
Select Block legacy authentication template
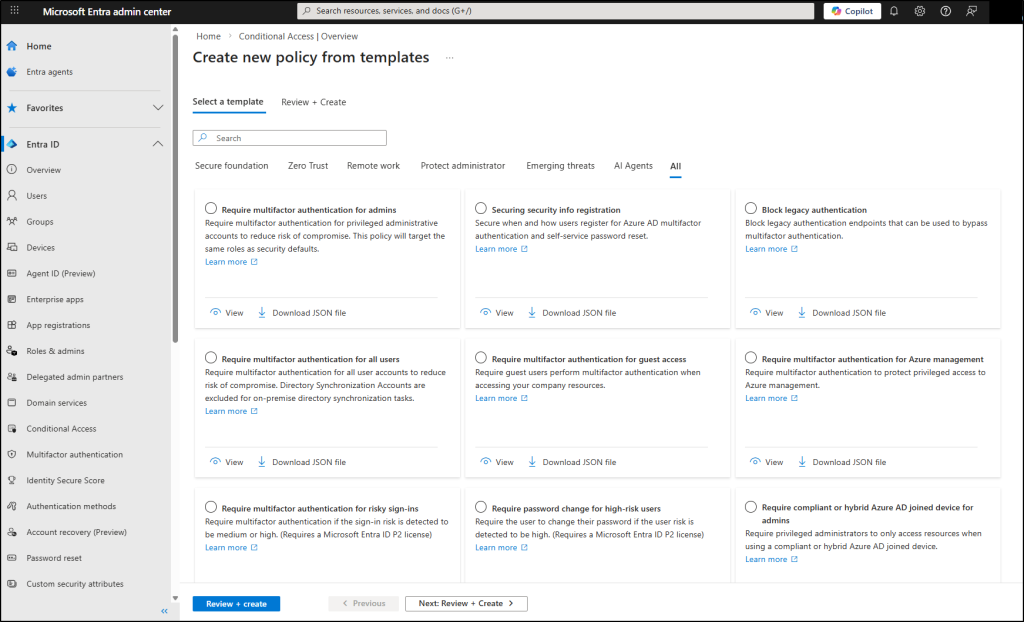point(751,209)
